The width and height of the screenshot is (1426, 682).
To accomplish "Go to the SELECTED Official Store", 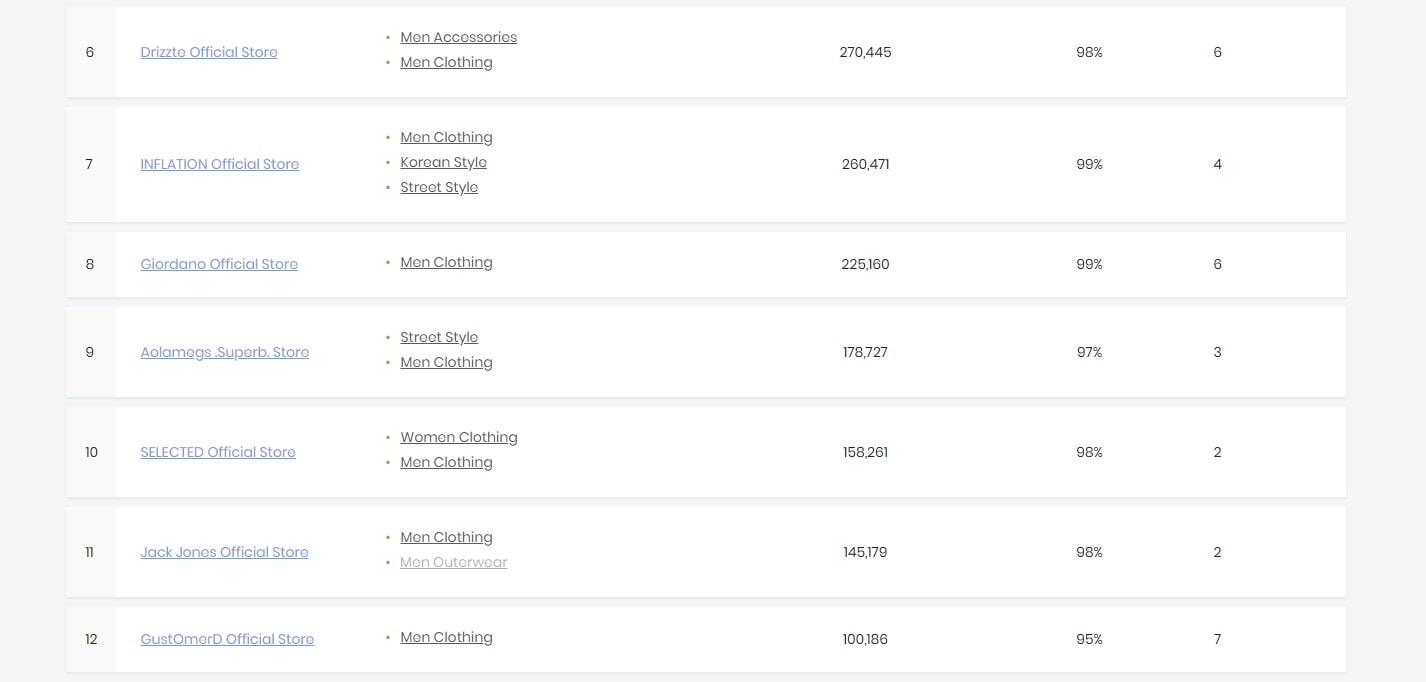I will tap(218, 452).
